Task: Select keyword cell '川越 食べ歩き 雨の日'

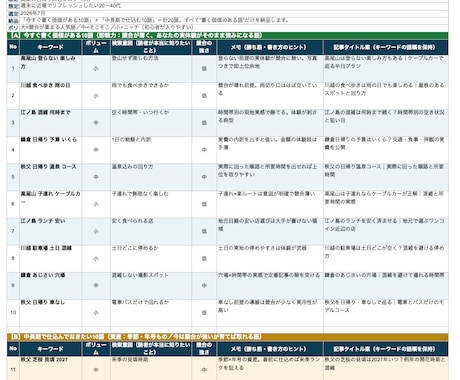Action: tap(50, 96)
